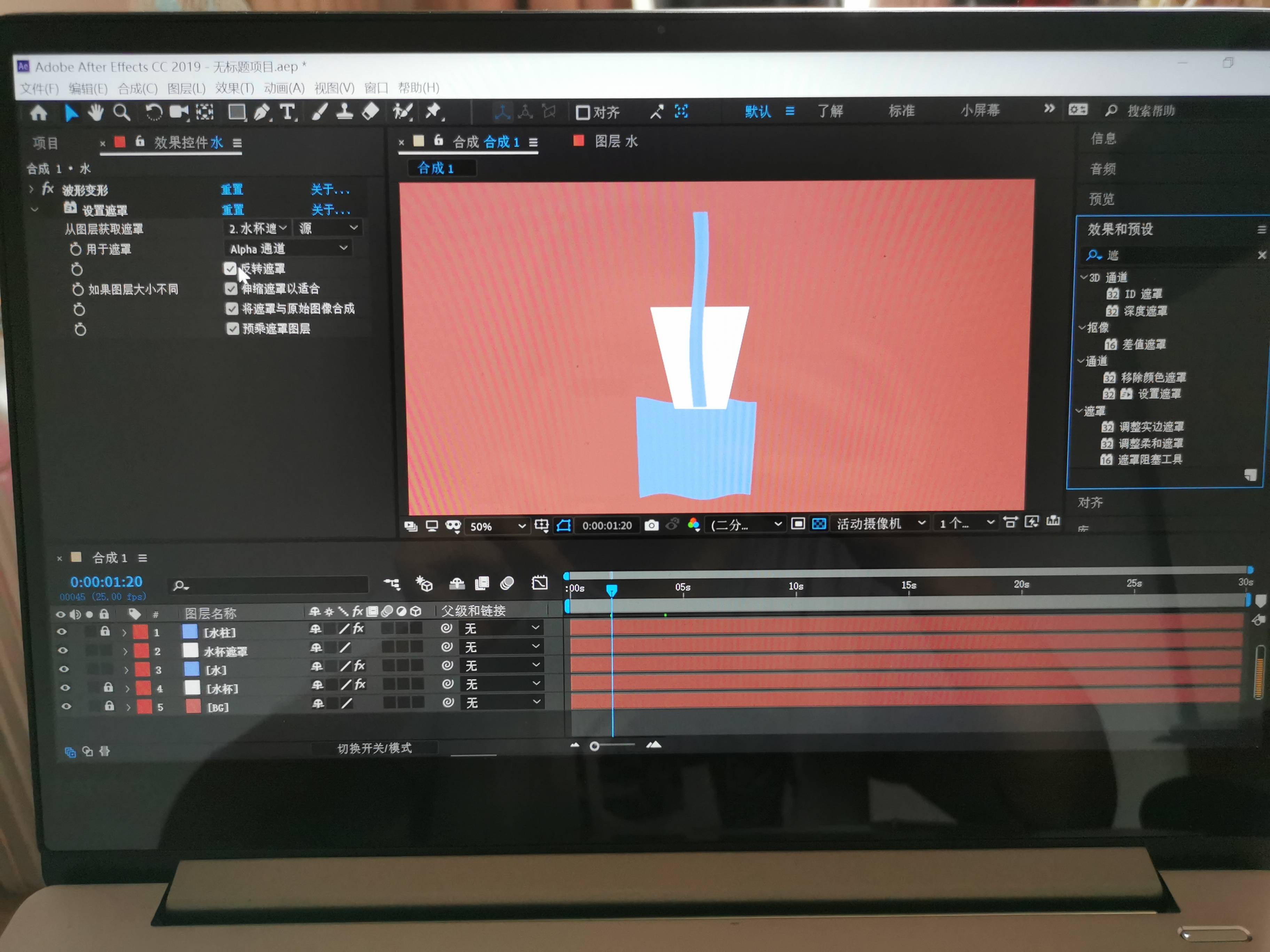The height and width of the screenshot is (952, 1270).
Task: Click the BG layer red label swatch
Action: point(144,706)
